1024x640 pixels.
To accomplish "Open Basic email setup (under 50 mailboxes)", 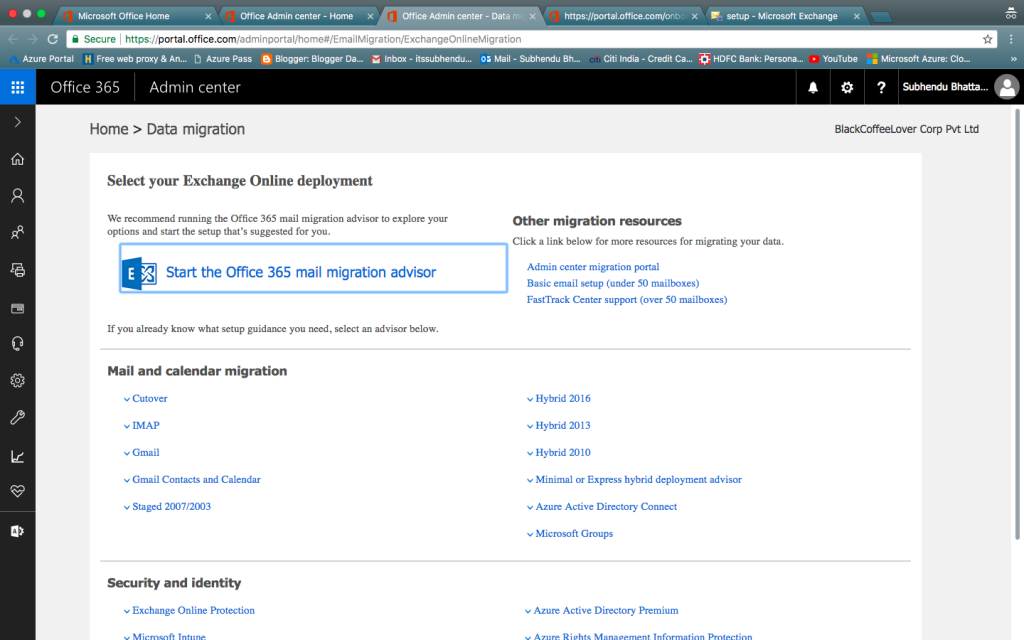I will [x=613, y=283].
